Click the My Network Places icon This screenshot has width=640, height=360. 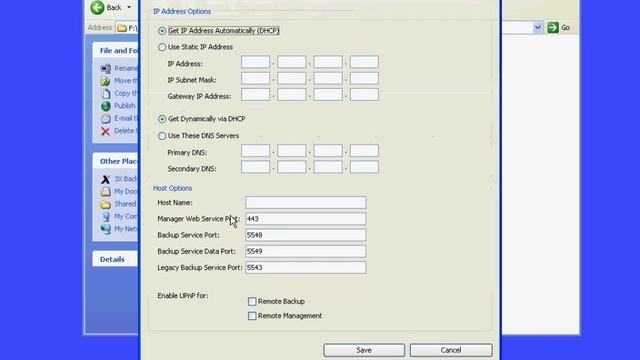(105, 229)
